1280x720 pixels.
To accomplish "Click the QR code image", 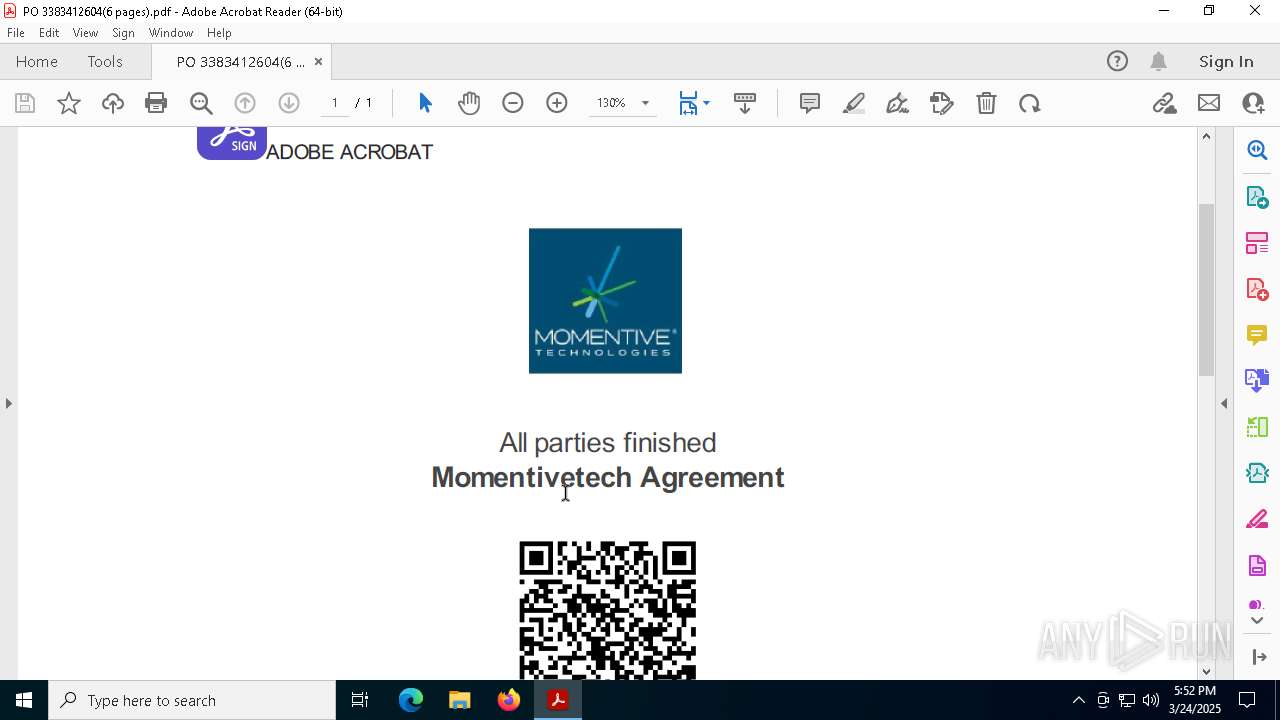I will (x=607, y=610).
